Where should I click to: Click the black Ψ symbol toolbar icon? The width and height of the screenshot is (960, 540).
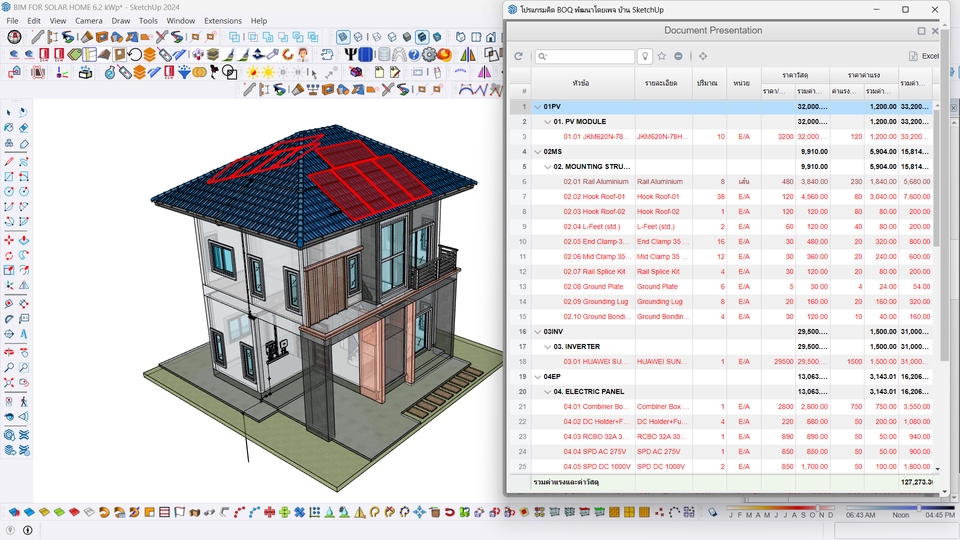350,55
